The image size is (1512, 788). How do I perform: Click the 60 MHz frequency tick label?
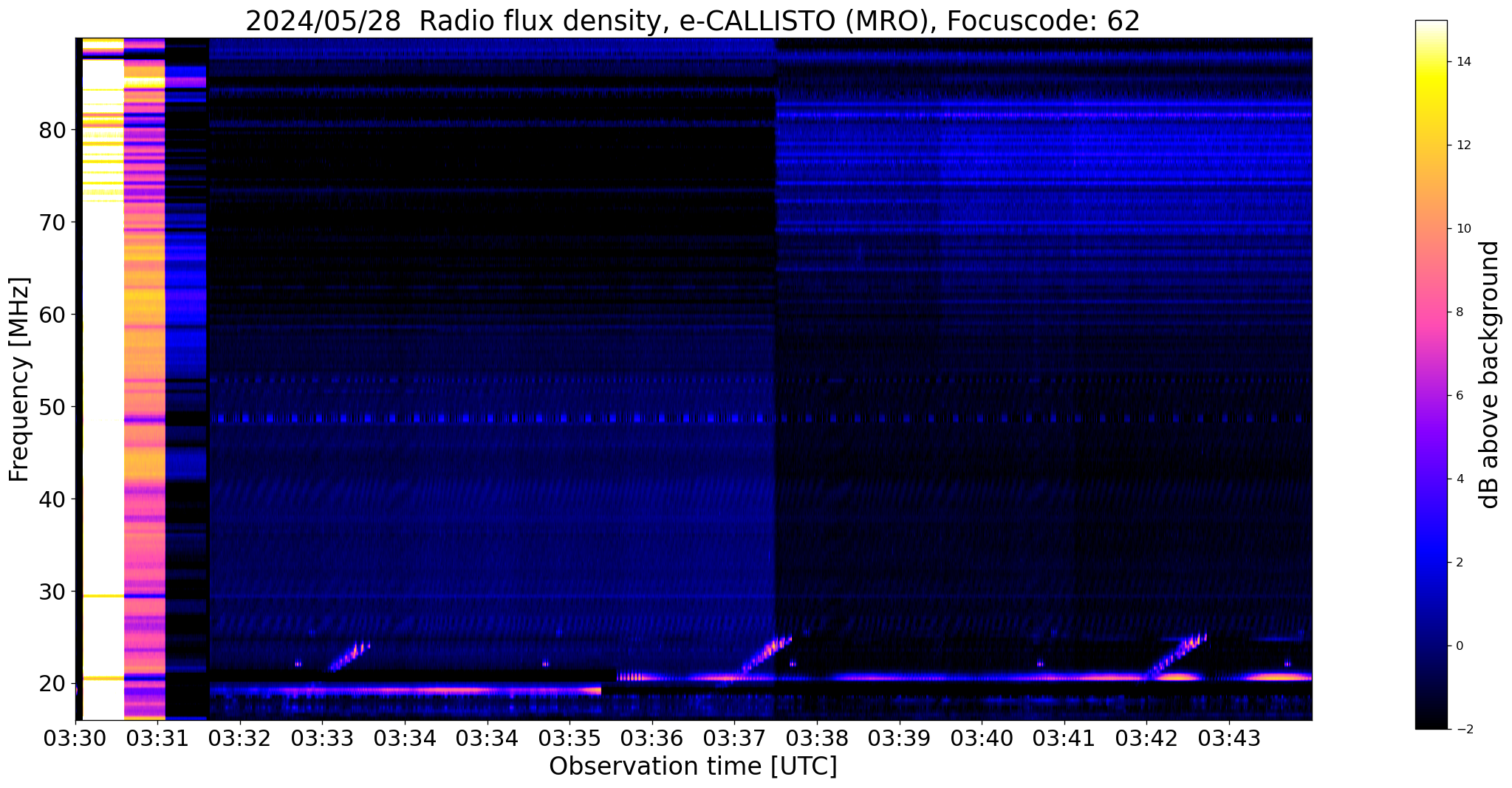coord(52,315)
